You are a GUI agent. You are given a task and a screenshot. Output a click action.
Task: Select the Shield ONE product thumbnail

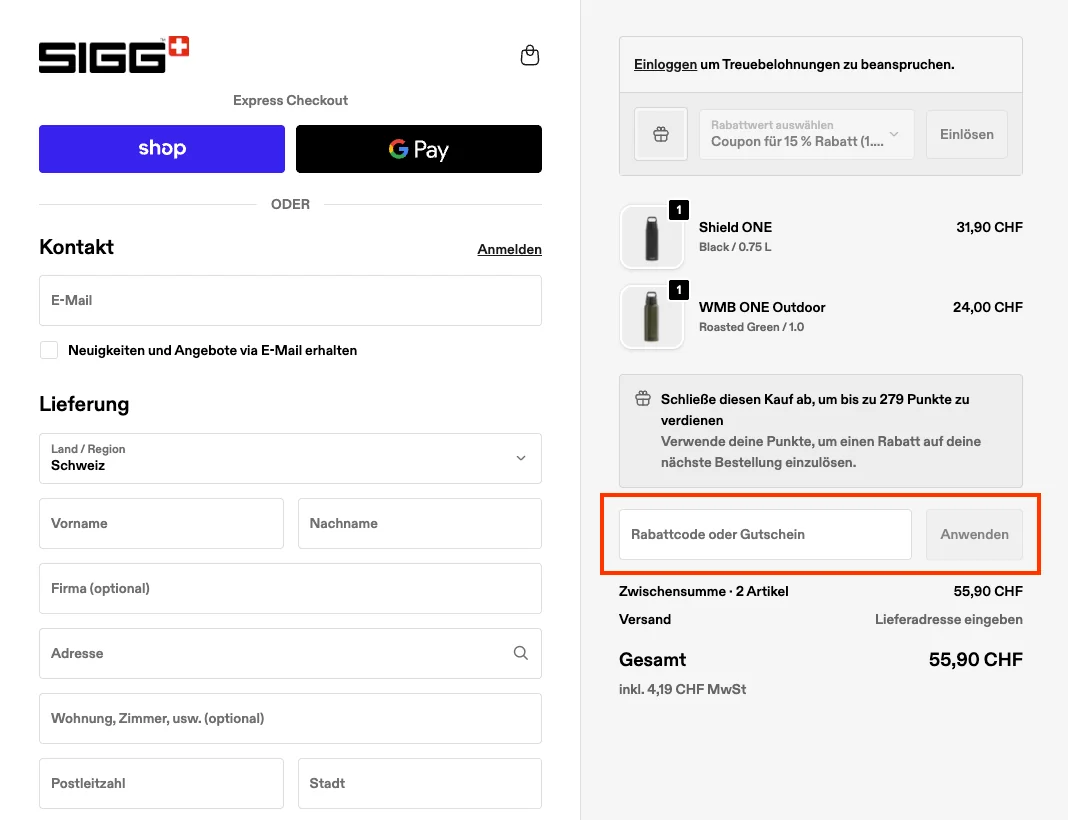[652, 237]
